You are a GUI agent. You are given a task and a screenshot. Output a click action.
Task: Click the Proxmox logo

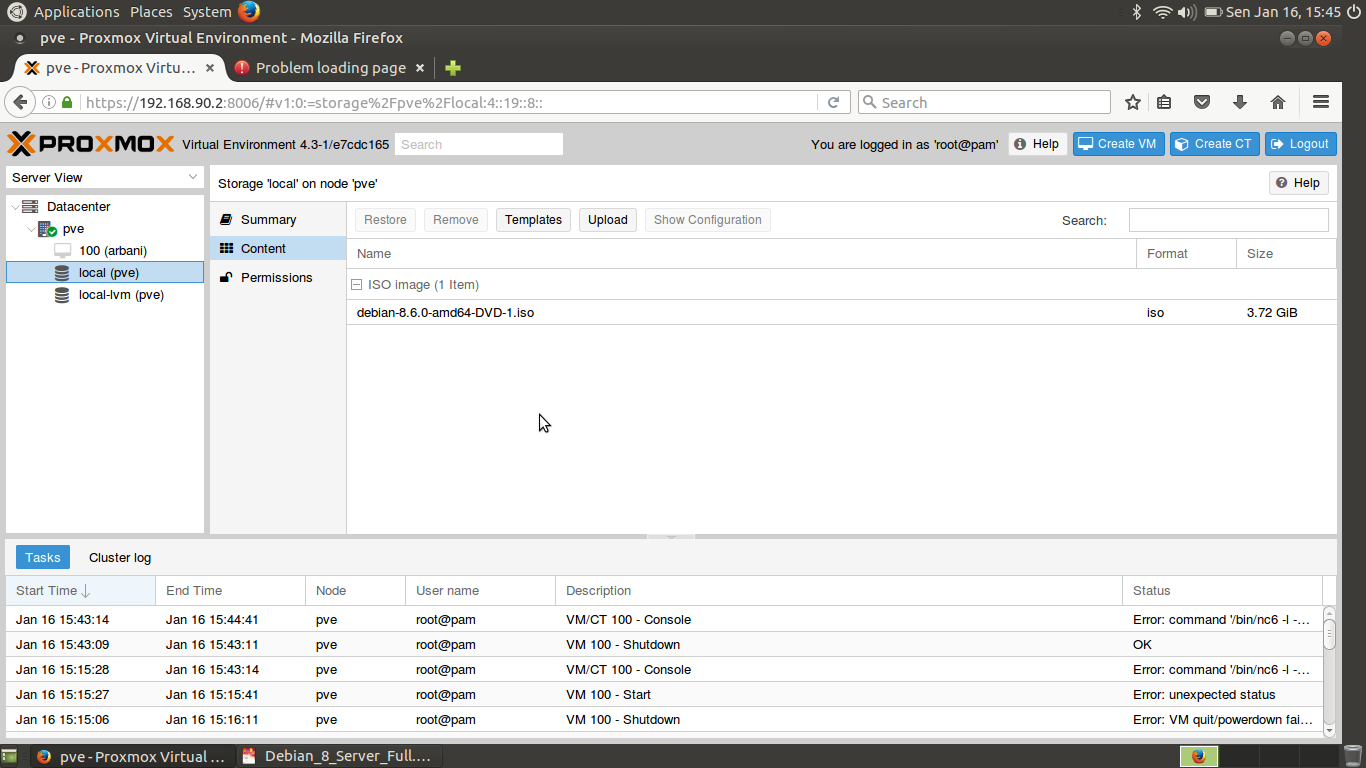pyautogui.click(x=91, y=144)
